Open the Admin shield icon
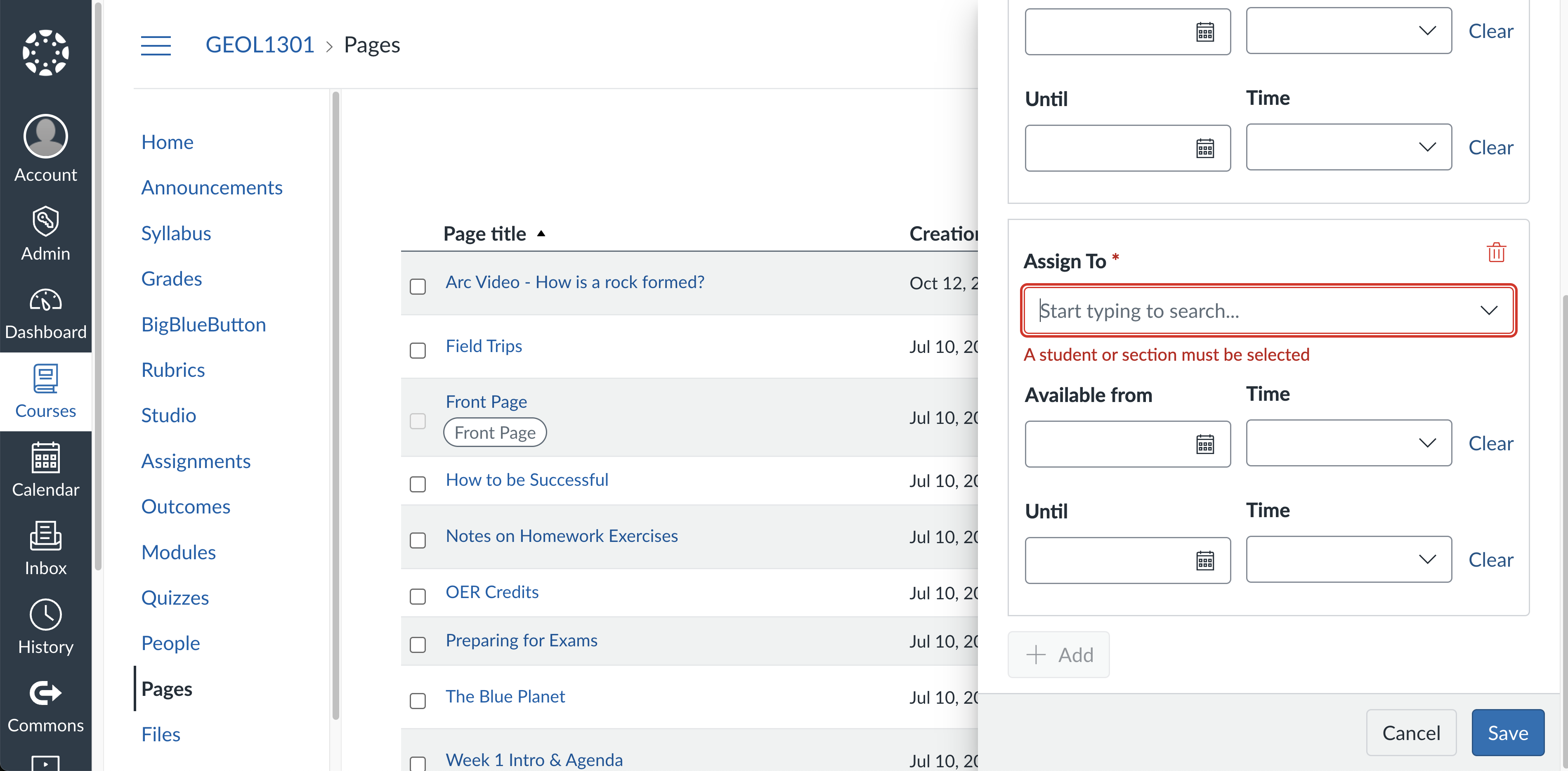 pyautogui.click(x=46, y=221)
